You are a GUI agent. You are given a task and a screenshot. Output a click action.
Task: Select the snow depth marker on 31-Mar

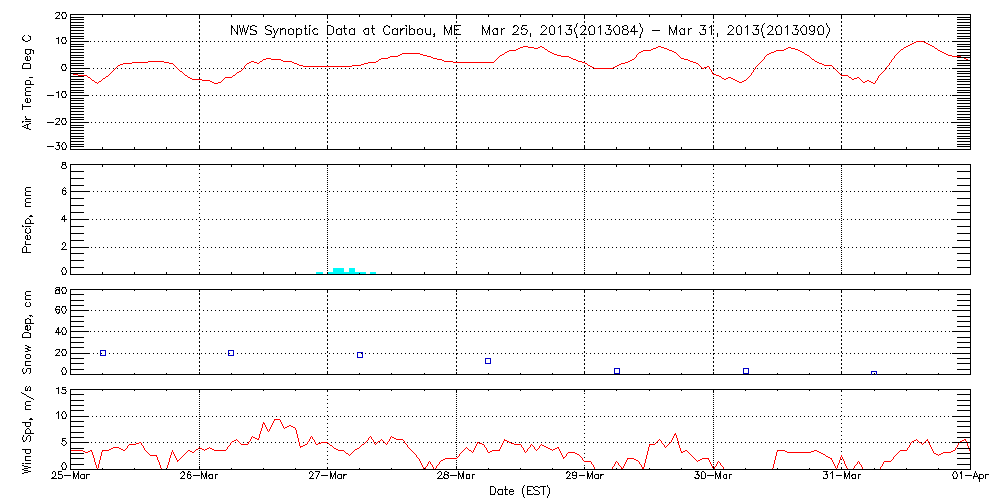tap(874, 373)
